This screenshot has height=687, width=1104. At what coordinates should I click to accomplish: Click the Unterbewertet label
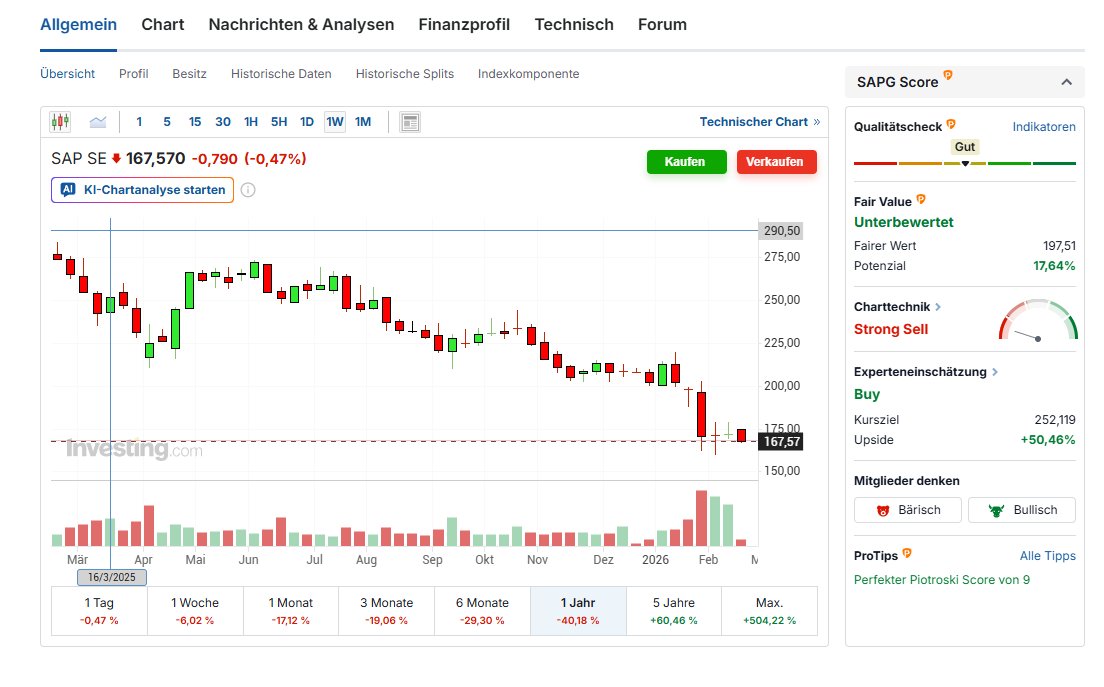[903, 222]
